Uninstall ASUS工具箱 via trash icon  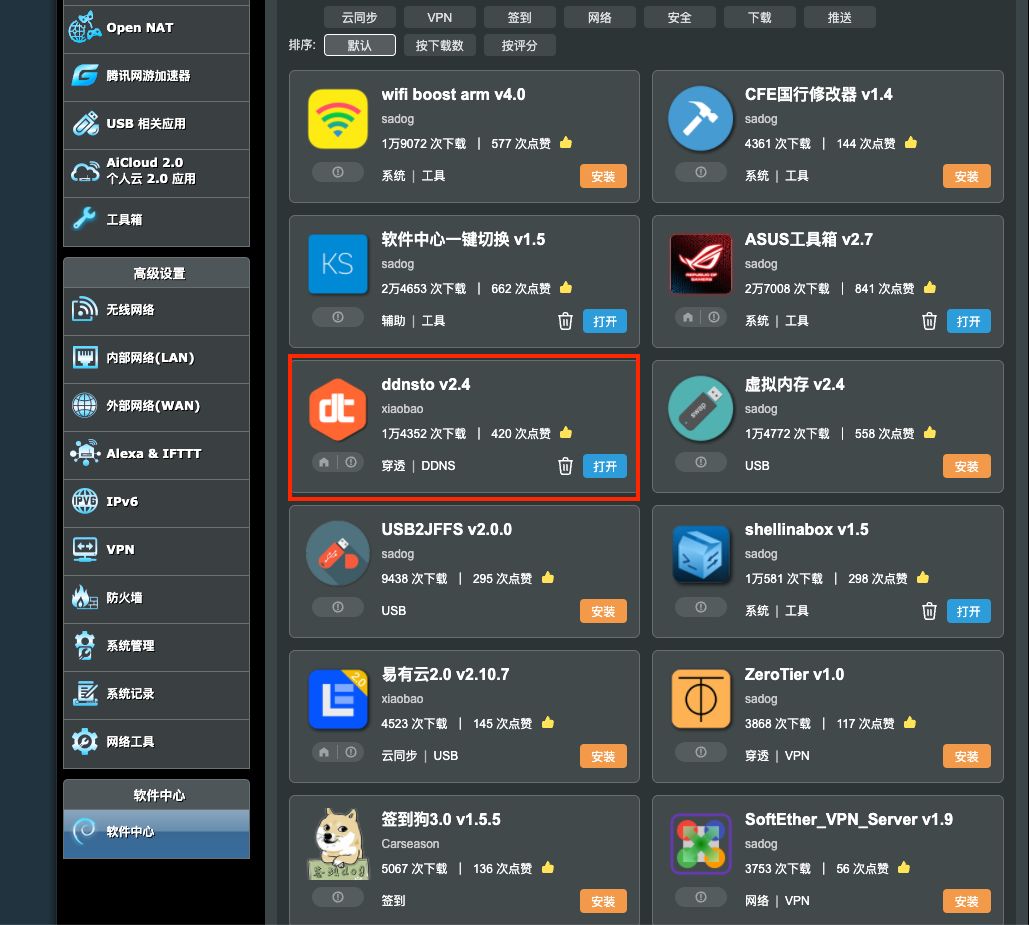pyautogui.click(x=929, y=321)
